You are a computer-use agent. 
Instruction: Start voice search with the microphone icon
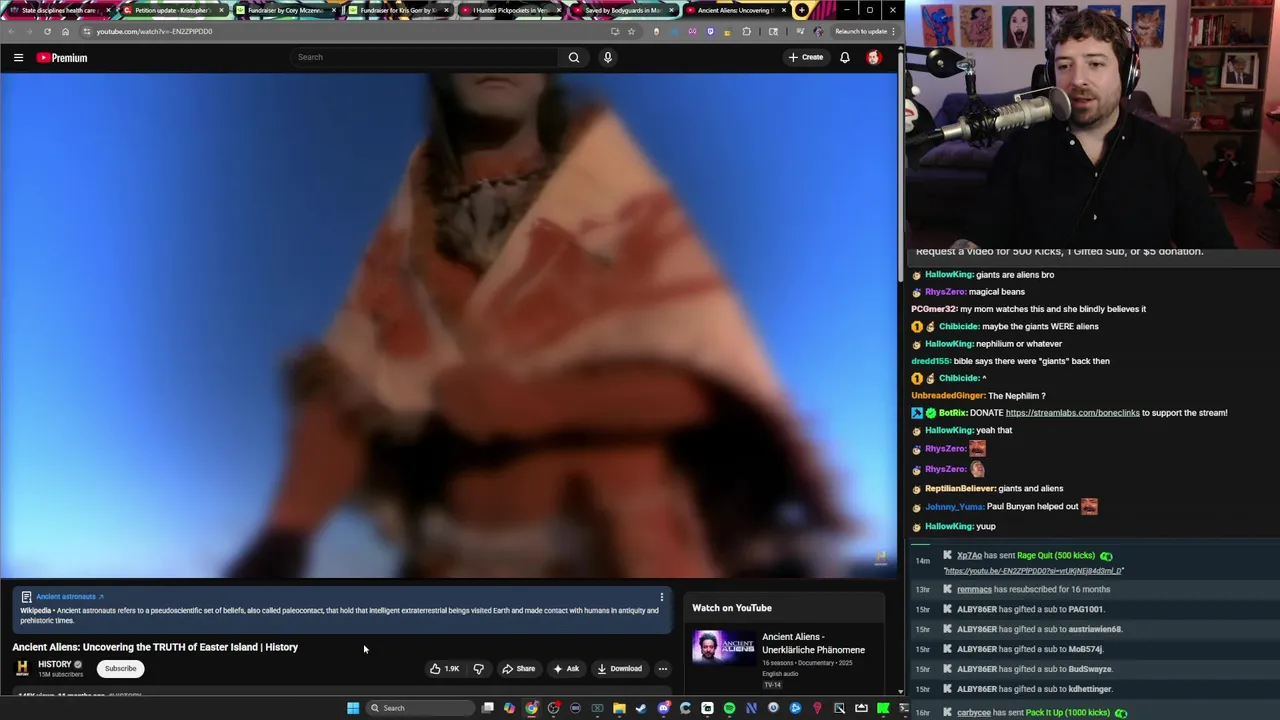pyautogui.click(x=607, y=57)
